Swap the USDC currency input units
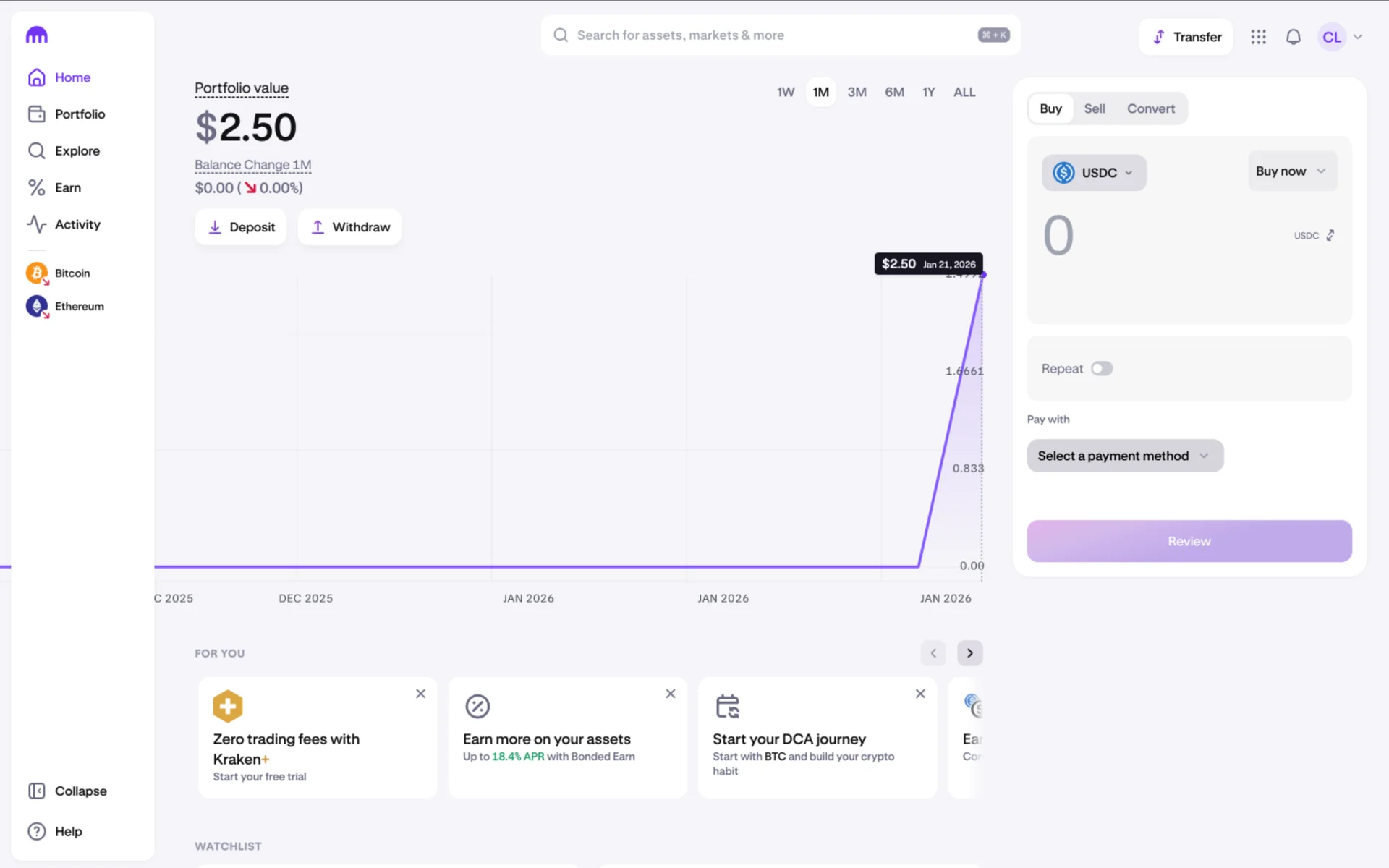The image size is (1389, 868). click(1330, 236)
